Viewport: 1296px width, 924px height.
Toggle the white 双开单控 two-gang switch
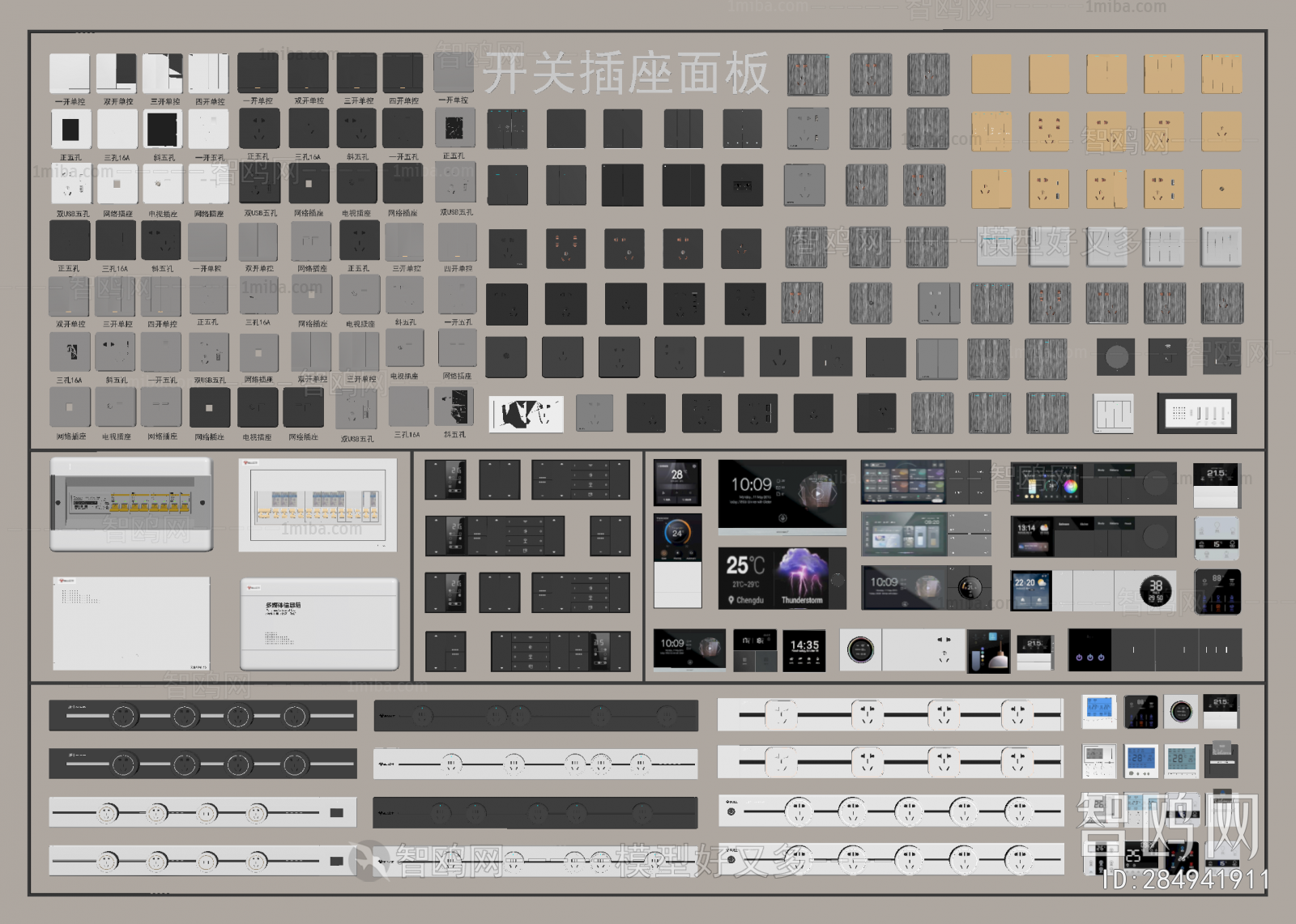tap(117, 74)
